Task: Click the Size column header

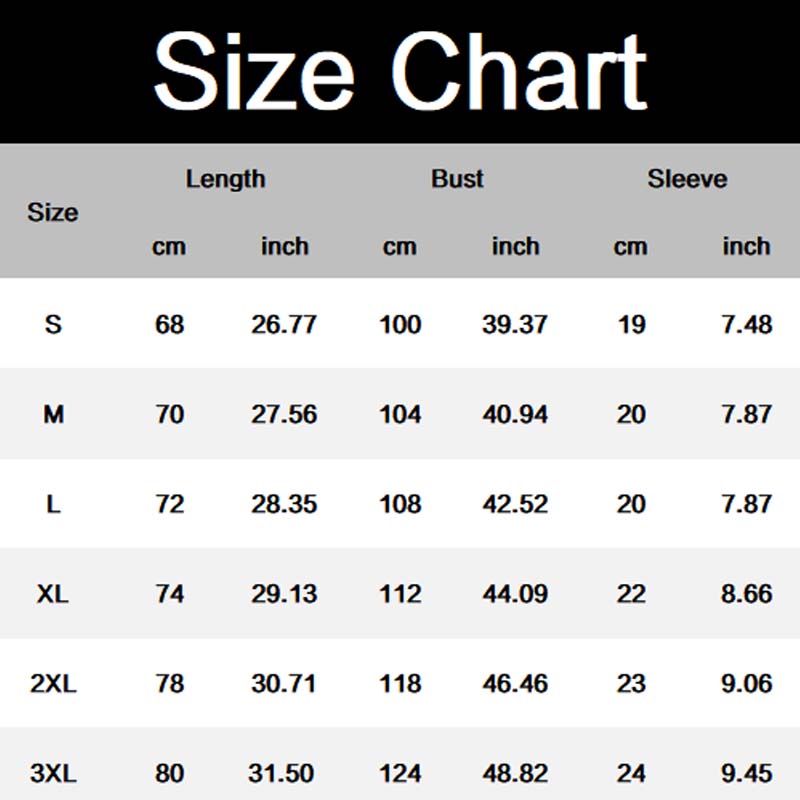Action: click(53, 213)
